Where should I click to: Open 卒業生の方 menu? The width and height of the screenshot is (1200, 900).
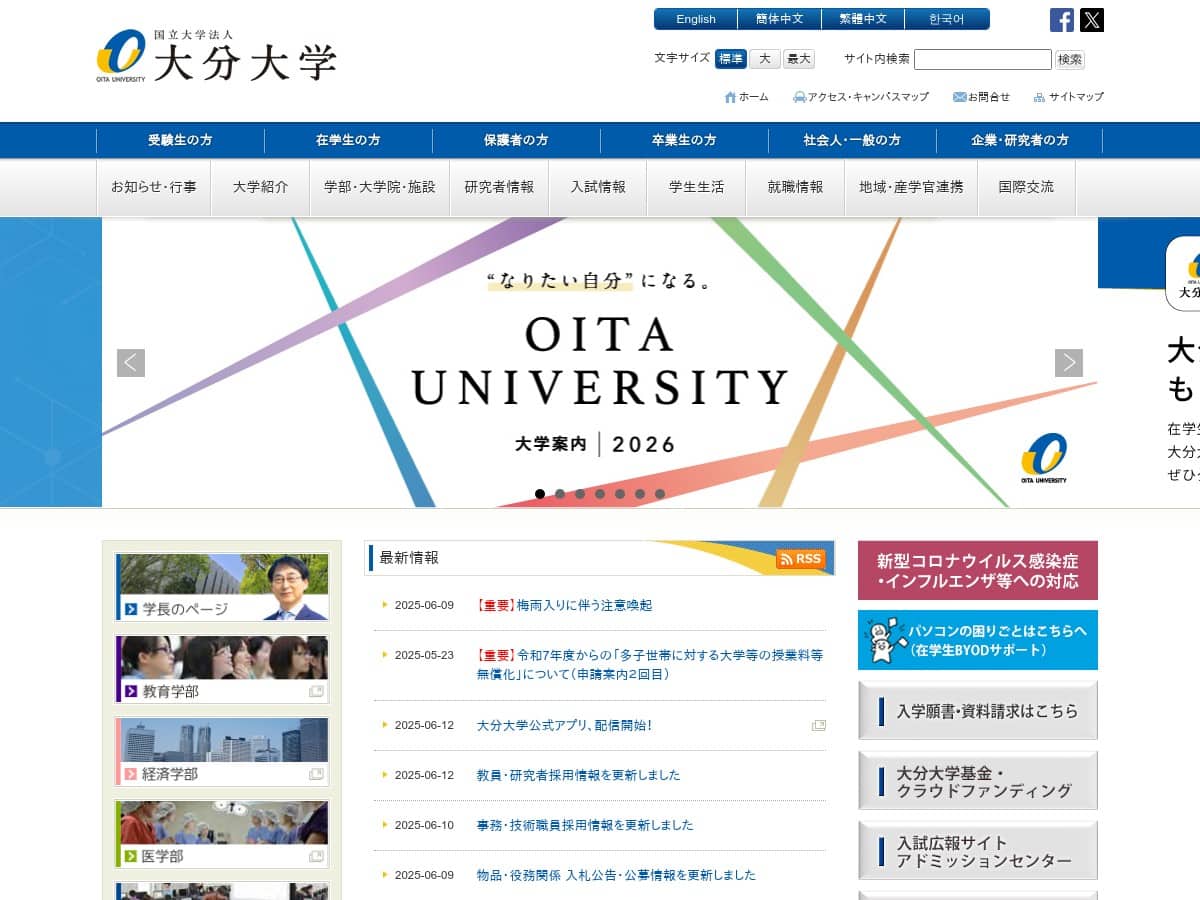[684, 140]
